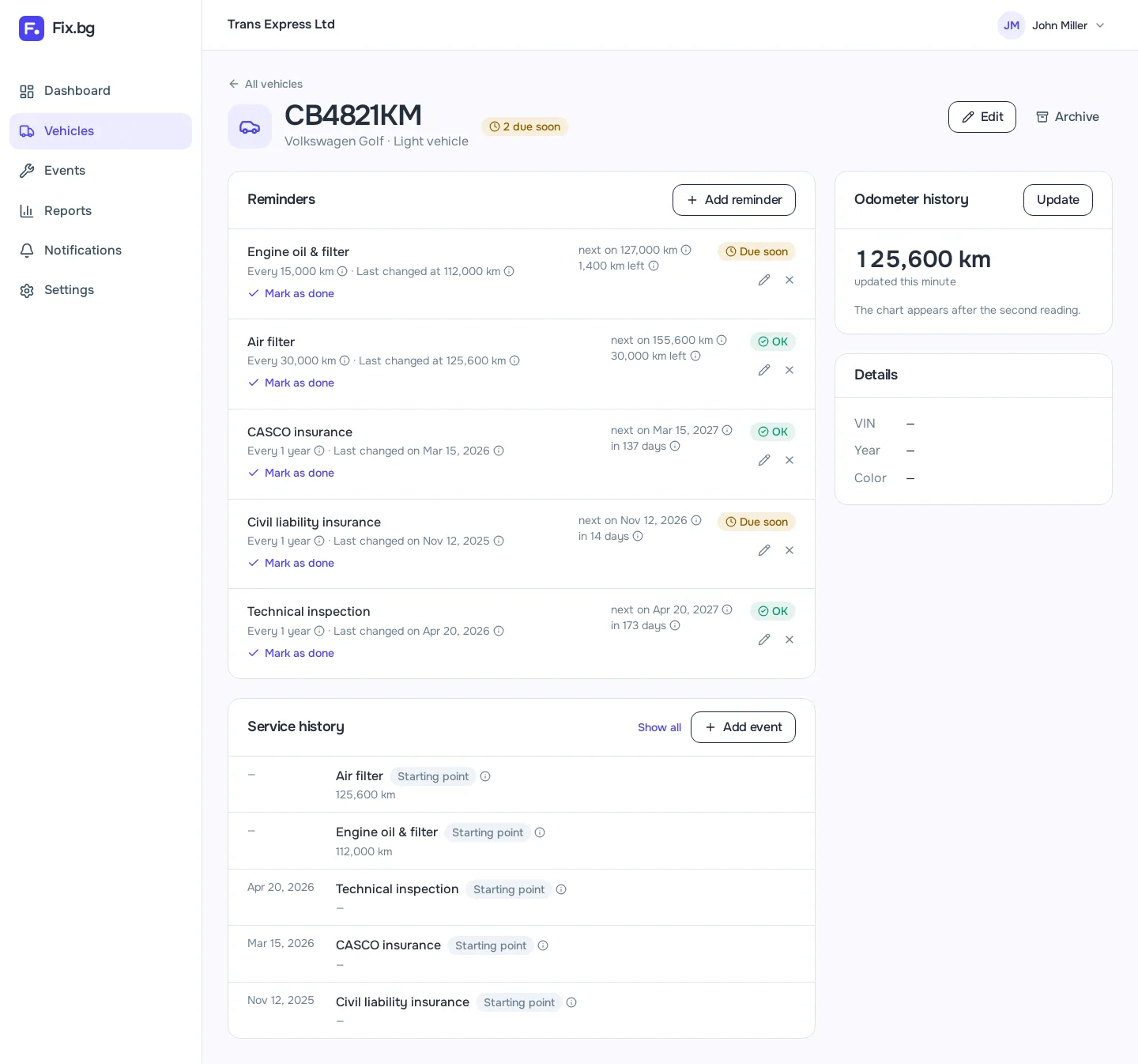Click the Edit vehicle button

tap(982, 117)
